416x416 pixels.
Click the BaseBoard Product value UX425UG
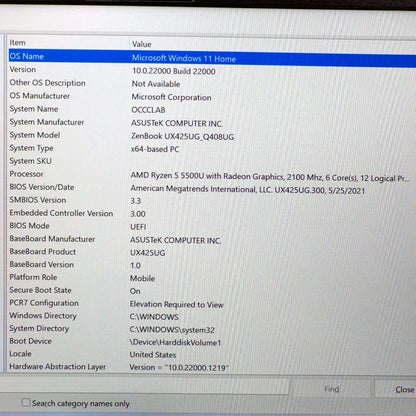(x=147, y=253)
